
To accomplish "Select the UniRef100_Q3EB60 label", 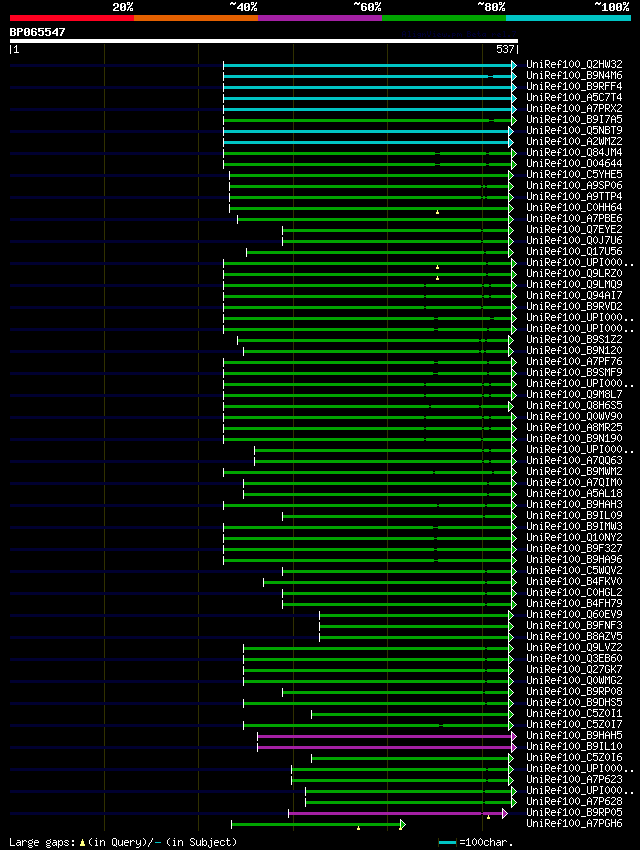I will [x=574, y=658].
